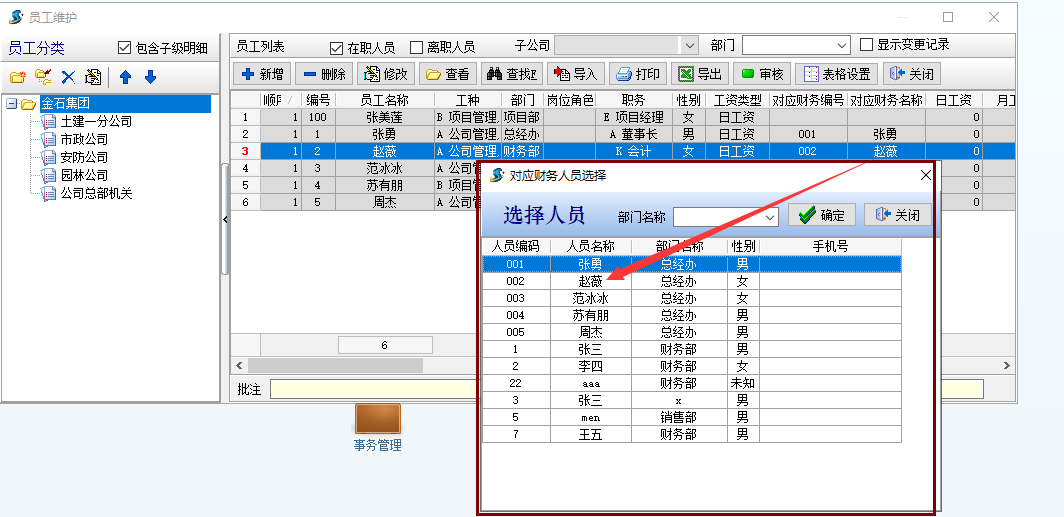Select the 范冰冰 row in selection dialog
Screen dimensions: 1064x517
pos(590,298)
